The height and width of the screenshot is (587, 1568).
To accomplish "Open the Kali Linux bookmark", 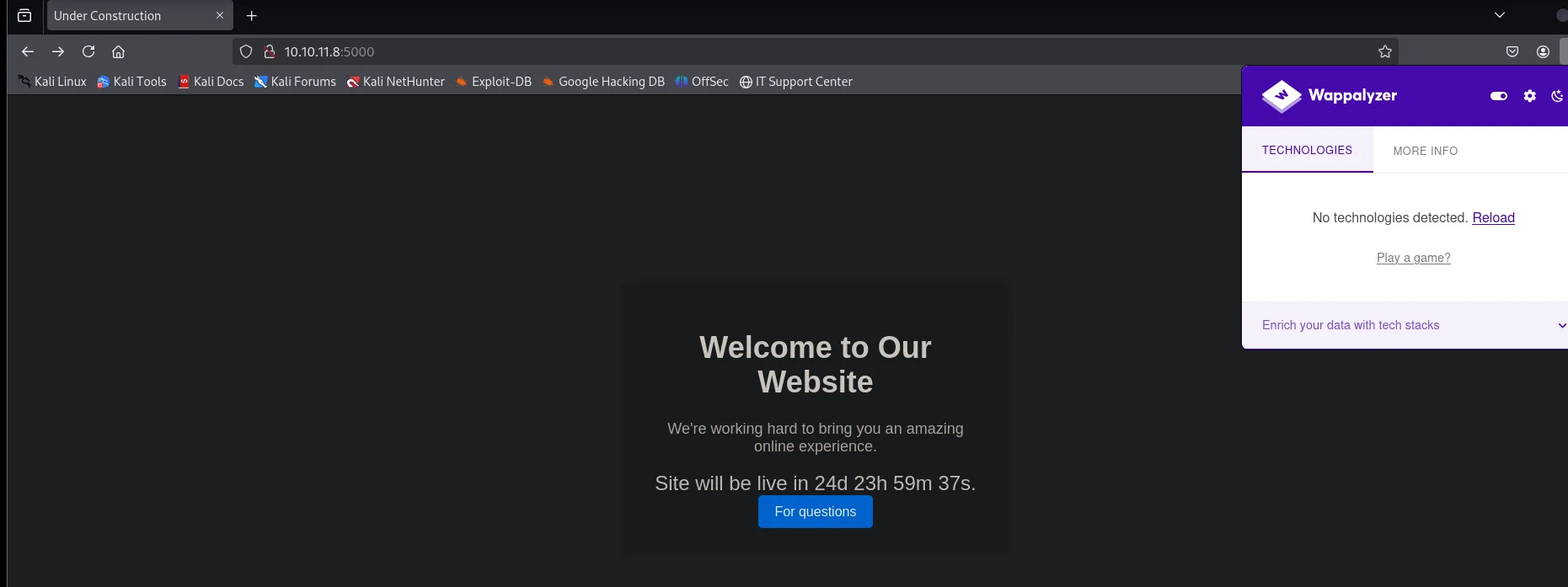I will click(x=52, y=82).
